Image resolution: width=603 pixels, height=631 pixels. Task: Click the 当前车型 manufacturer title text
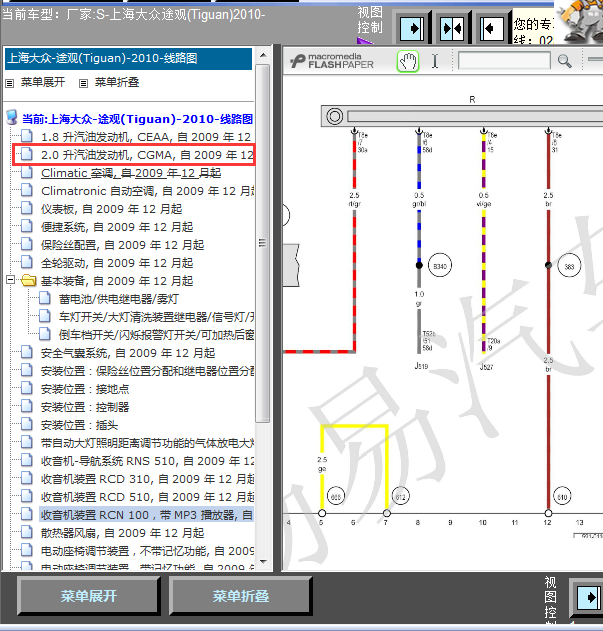tap(133, 15)
